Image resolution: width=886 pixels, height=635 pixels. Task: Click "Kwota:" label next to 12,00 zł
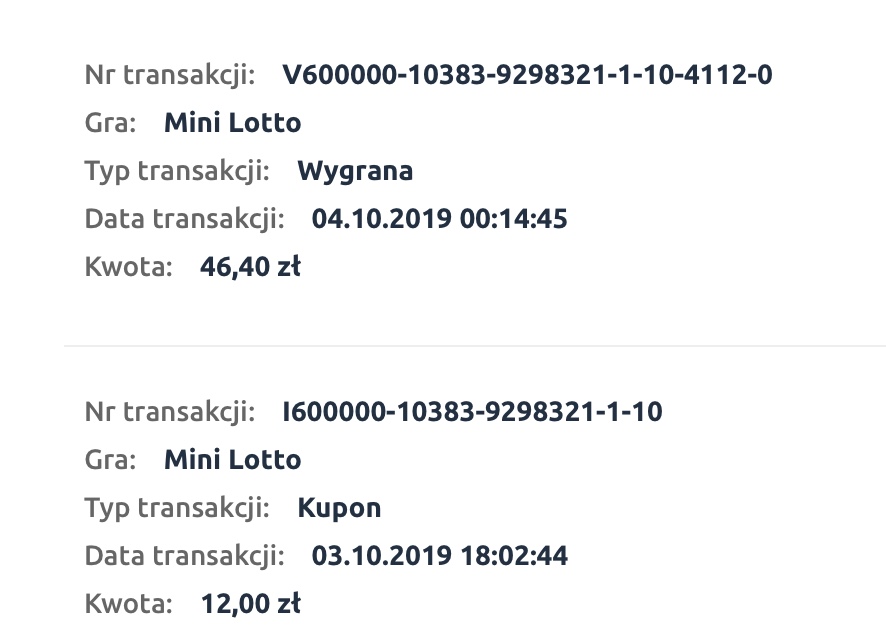129,603
